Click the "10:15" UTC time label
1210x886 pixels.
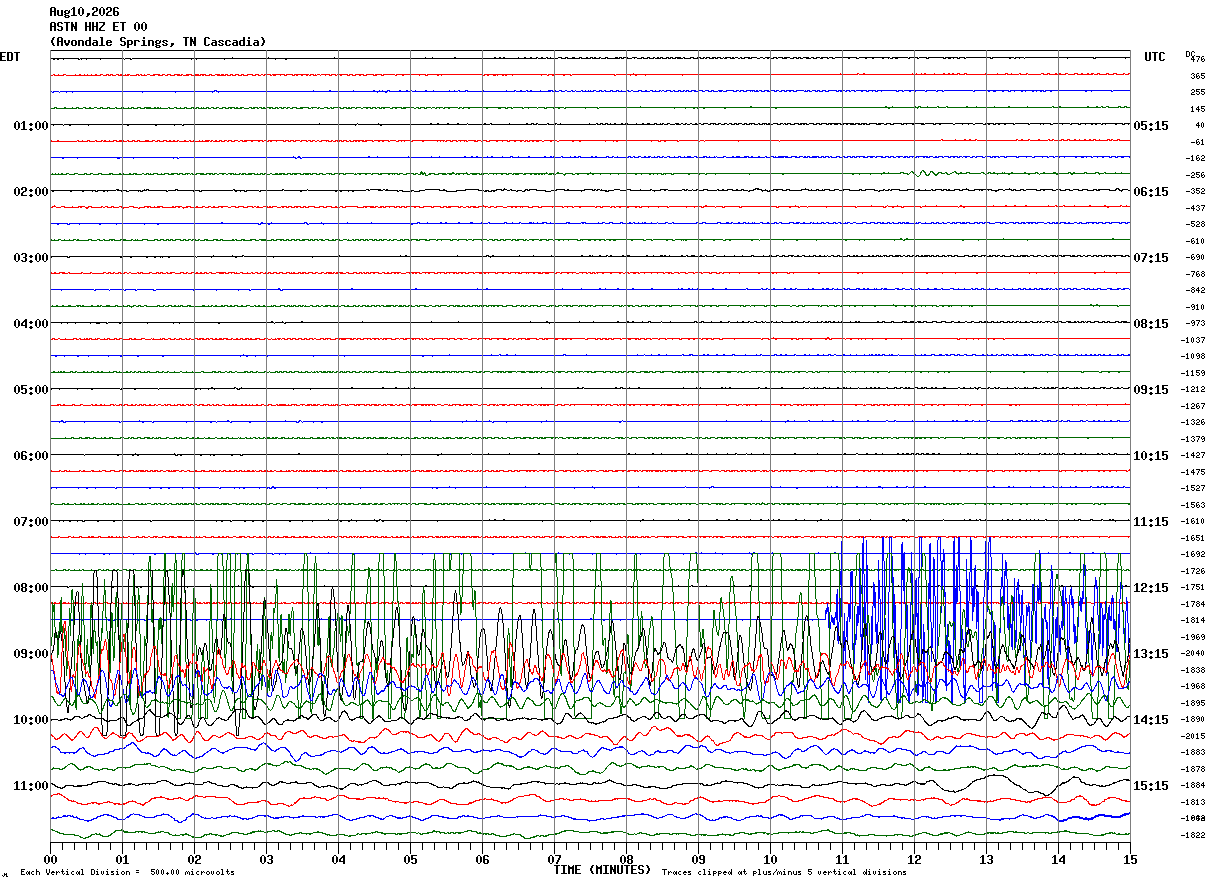tap(1150, 456)
